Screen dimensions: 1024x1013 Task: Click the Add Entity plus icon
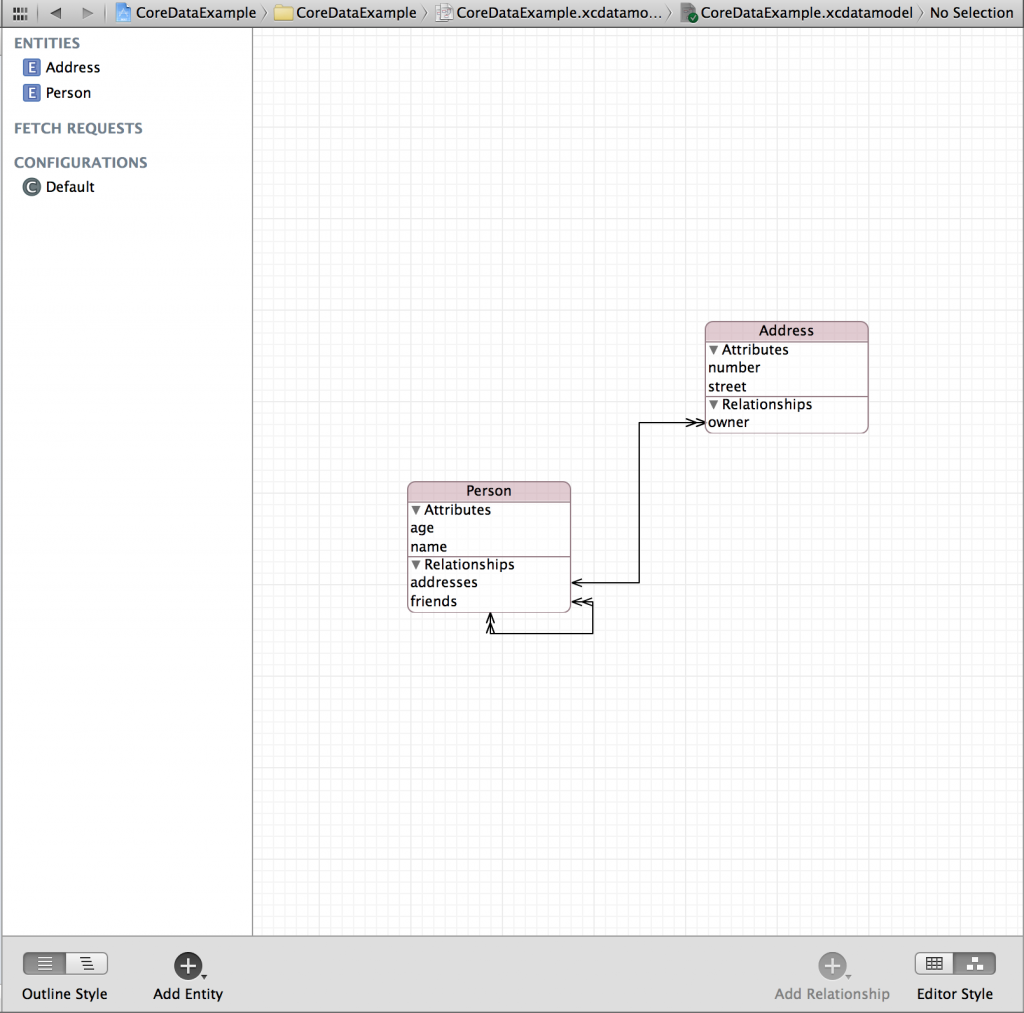[187, 965]
